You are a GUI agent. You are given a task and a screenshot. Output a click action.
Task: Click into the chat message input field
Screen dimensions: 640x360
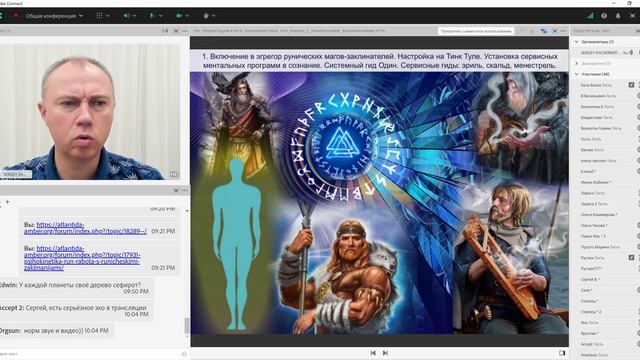(90, 354)
